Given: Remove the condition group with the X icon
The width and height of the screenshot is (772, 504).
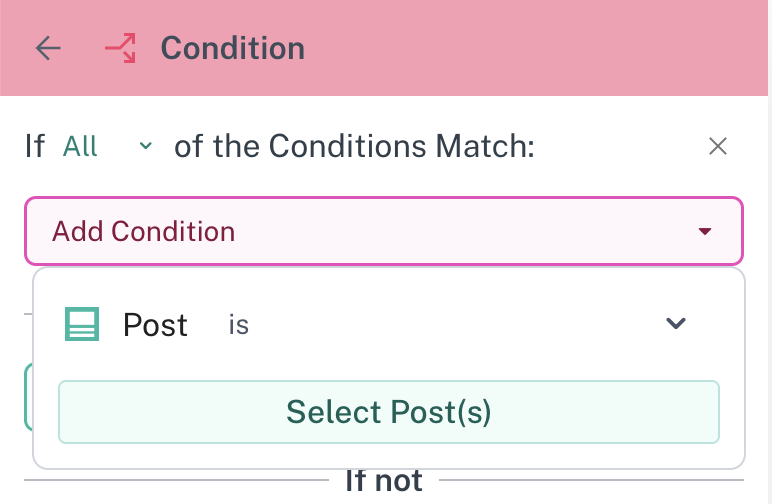Looking at the screenshot, I should point(717,147).
